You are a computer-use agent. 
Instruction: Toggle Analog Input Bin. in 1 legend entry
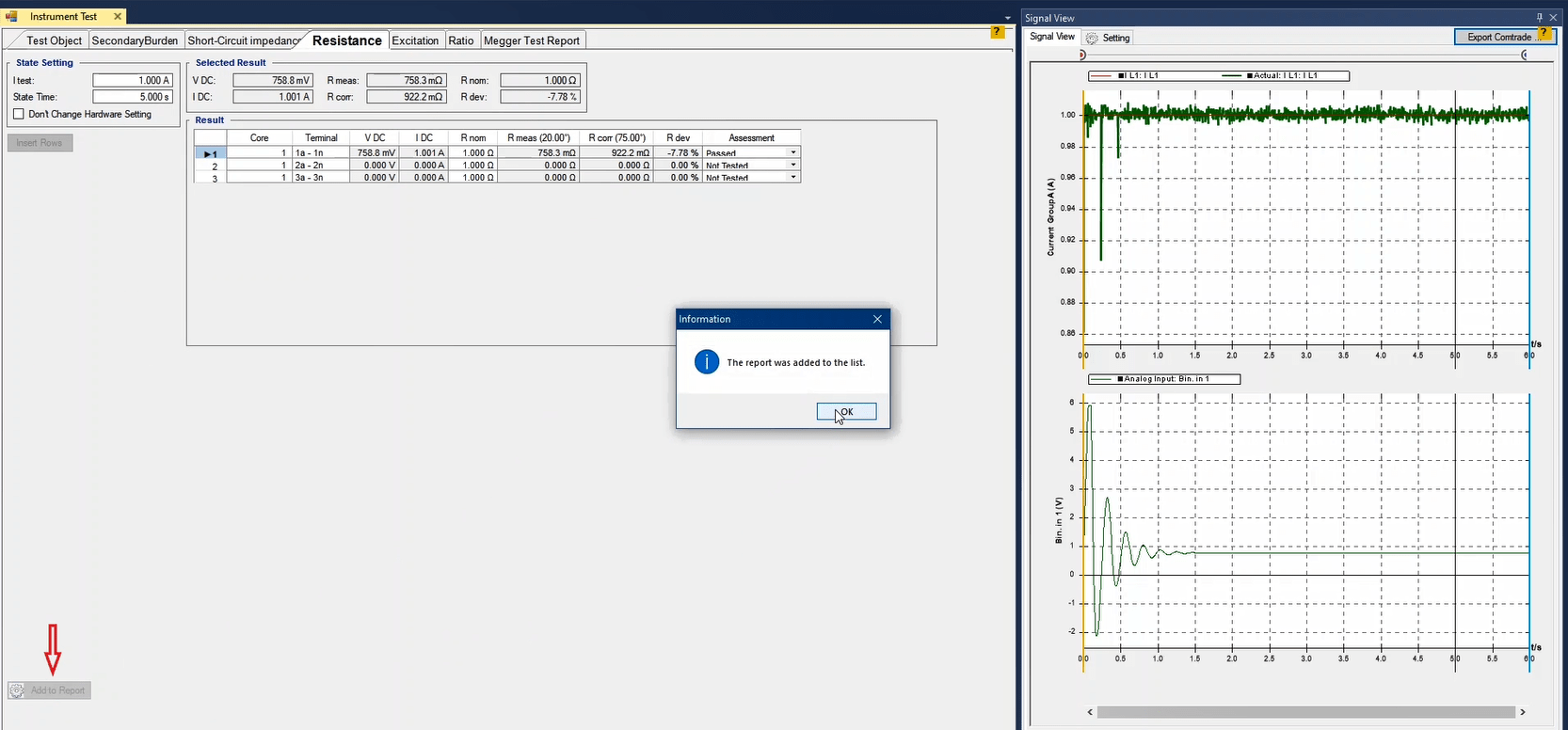(x=1164, y=379)
